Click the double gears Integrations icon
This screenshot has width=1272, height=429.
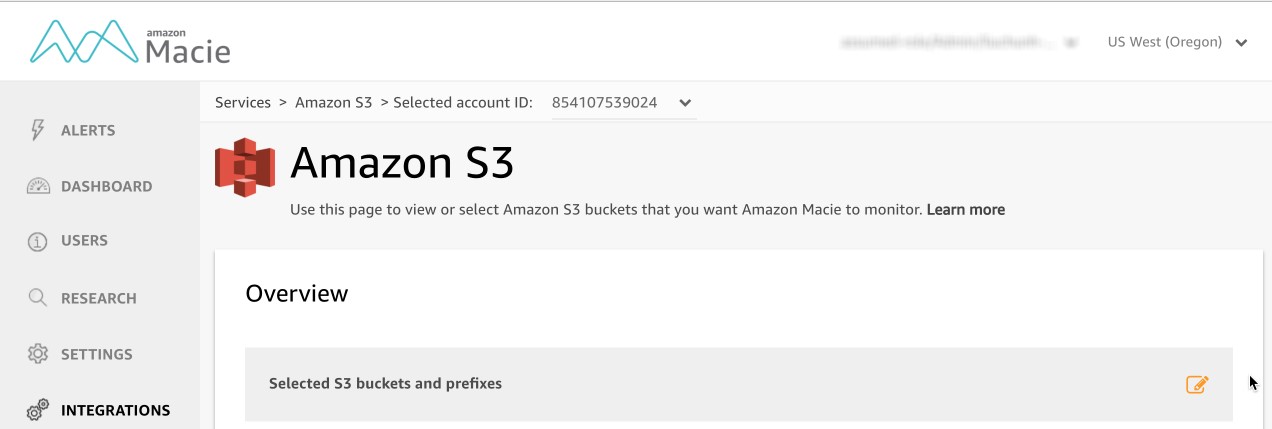click(38, 410)
